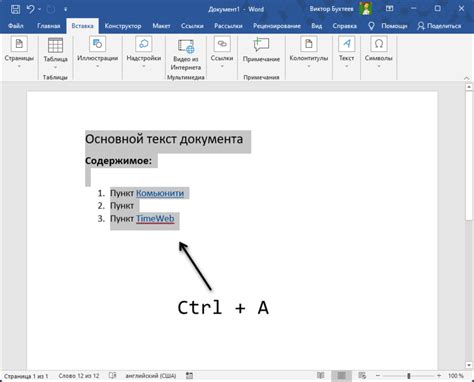This screenshot has height=382, width=474.
Task: Collapse the ribbon with the chevron
Action: click(x=466, y=78)
